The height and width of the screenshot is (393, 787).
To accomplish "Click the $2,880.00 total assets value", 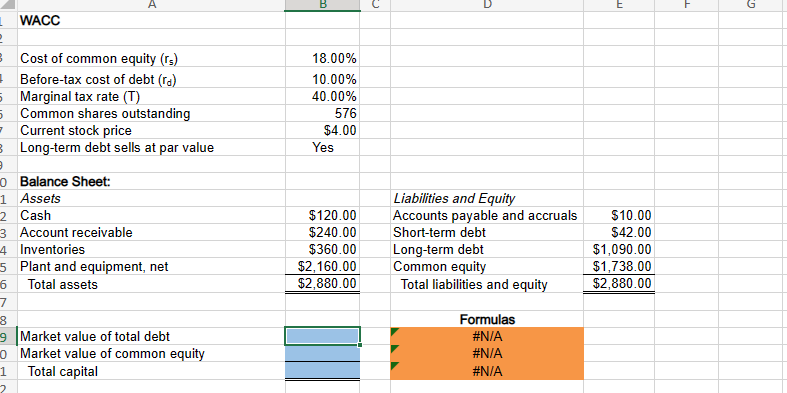I will point(323,284).
